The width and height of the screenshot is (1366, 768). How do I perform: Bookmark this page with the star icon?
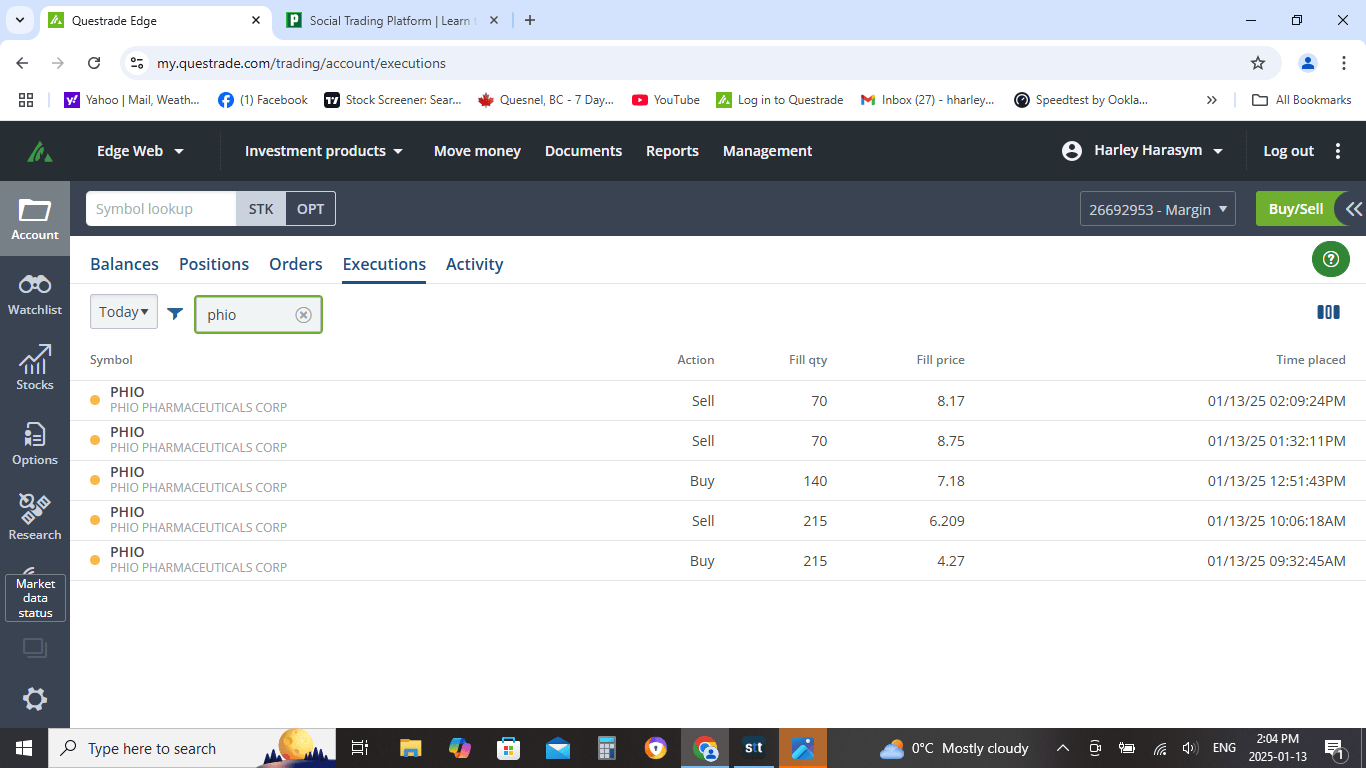tap(1258, 63)
